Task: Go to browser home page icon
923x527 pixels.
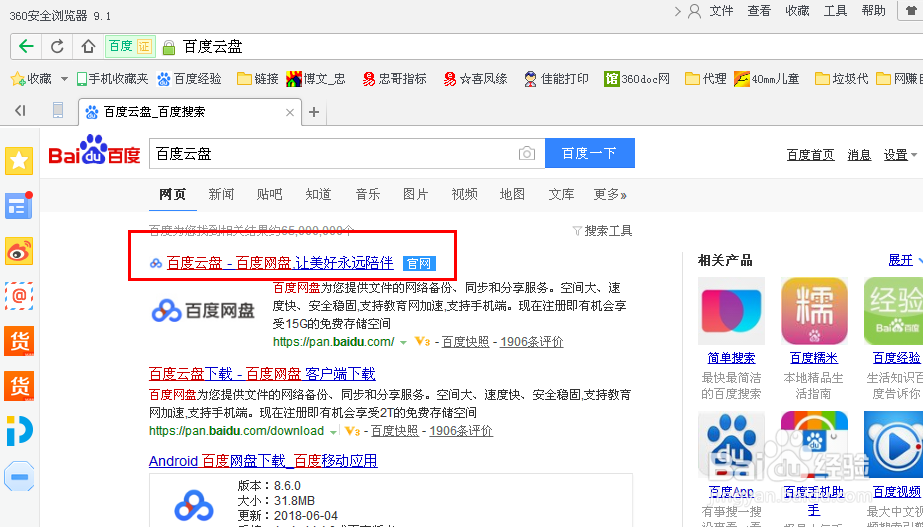Action: [x=88, y=47]
